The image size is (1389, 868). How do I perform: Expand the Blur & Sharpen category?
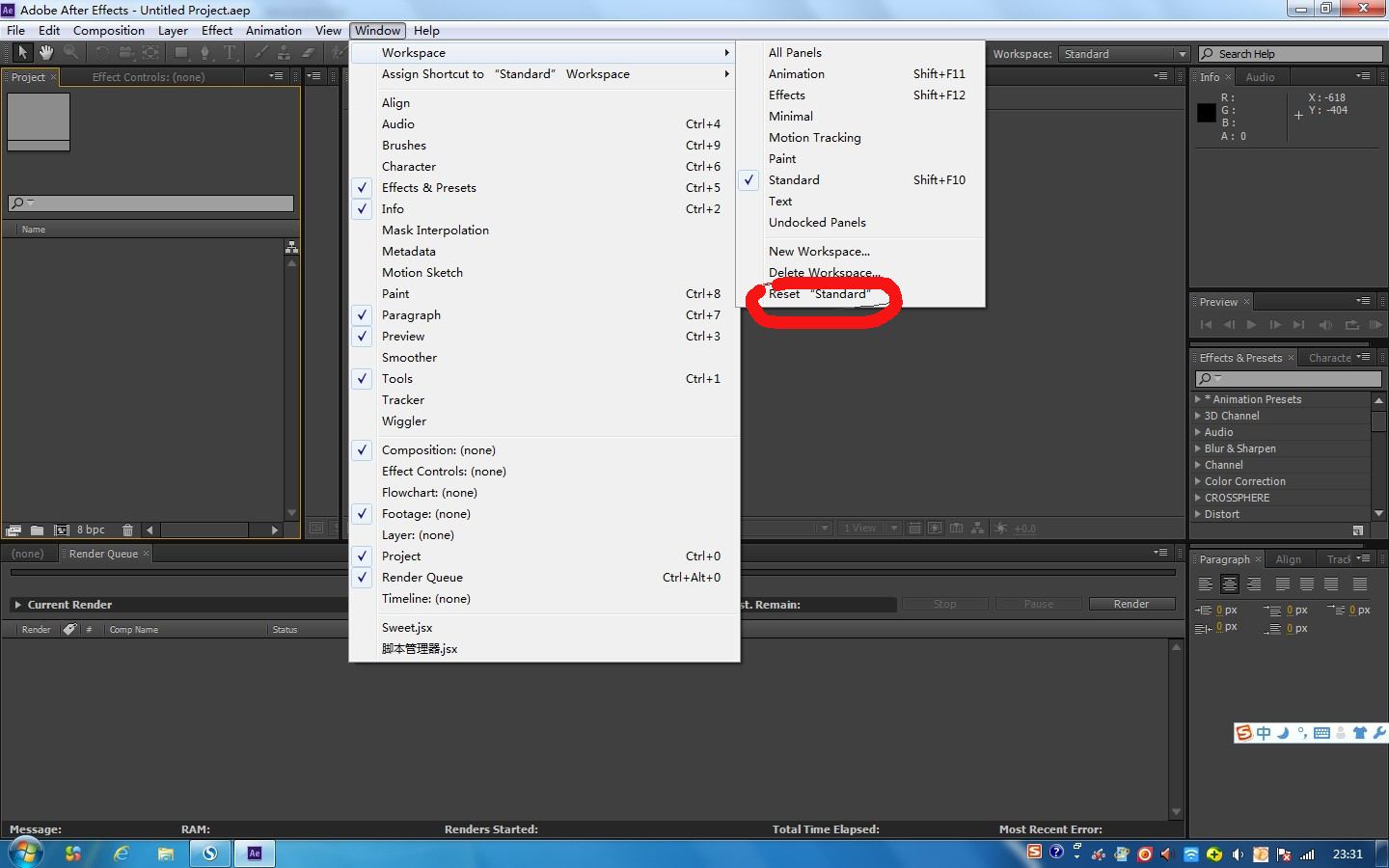[1198, 448]
